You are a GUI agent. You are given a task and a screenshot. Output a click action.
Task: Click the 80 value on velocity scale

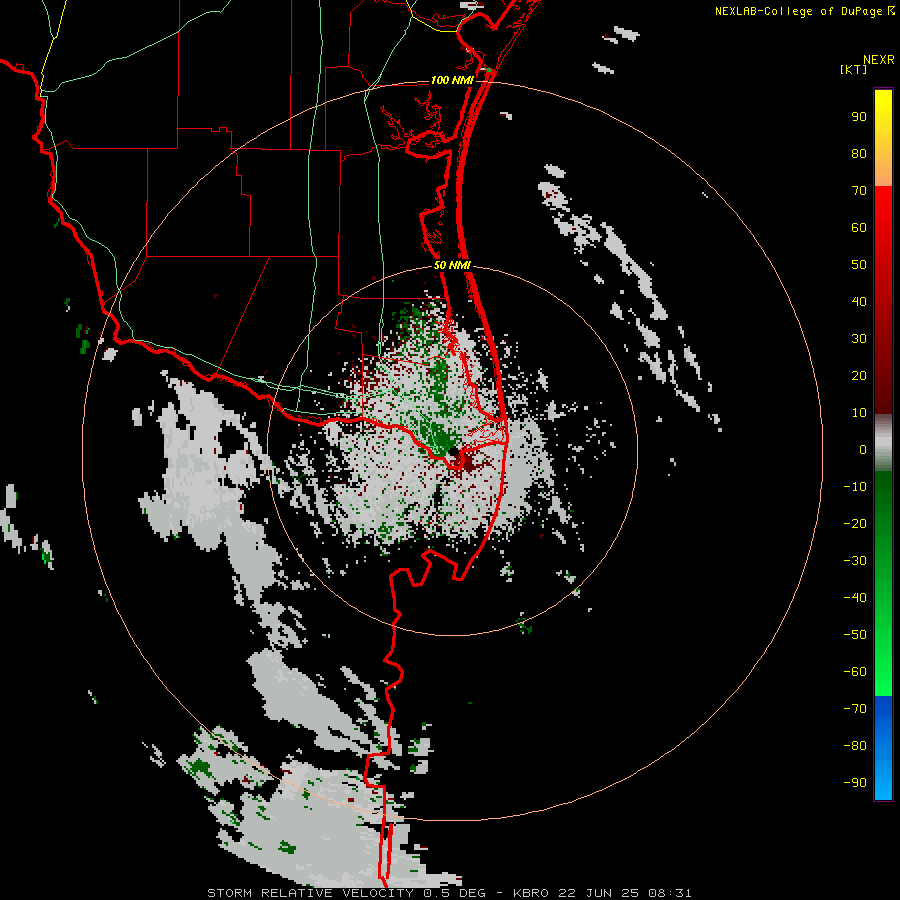coord(859,154)
